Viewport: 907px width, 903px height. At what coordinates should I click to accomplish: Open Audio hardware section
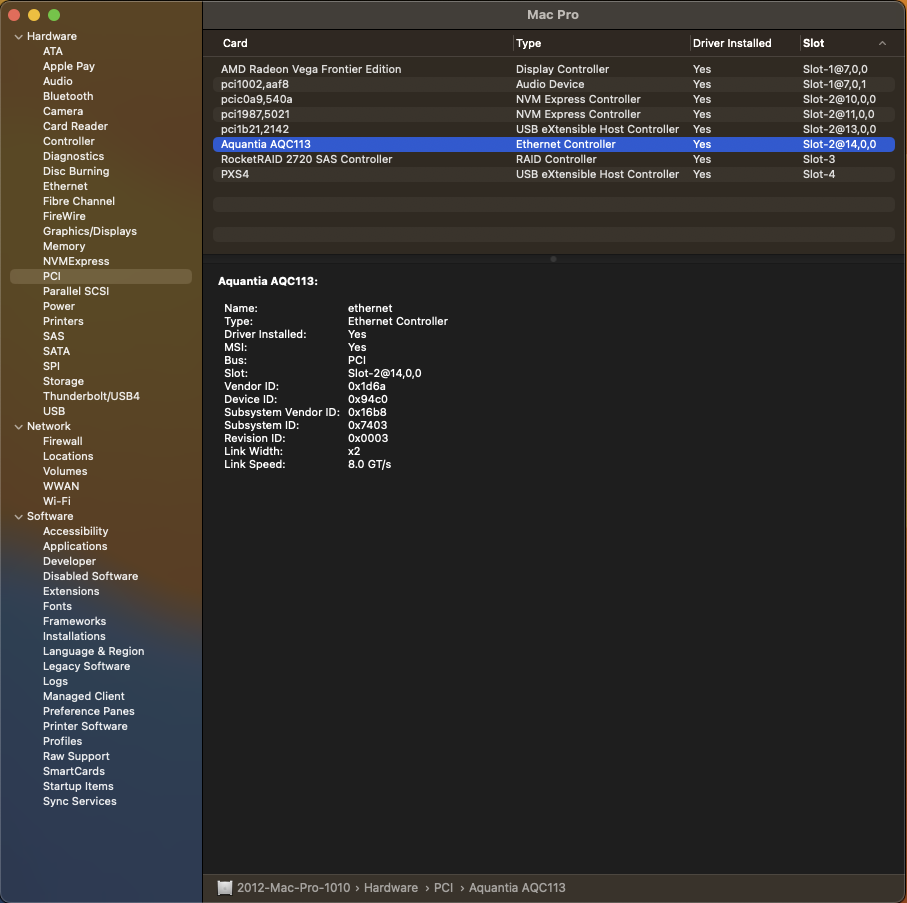pos(58,82)
